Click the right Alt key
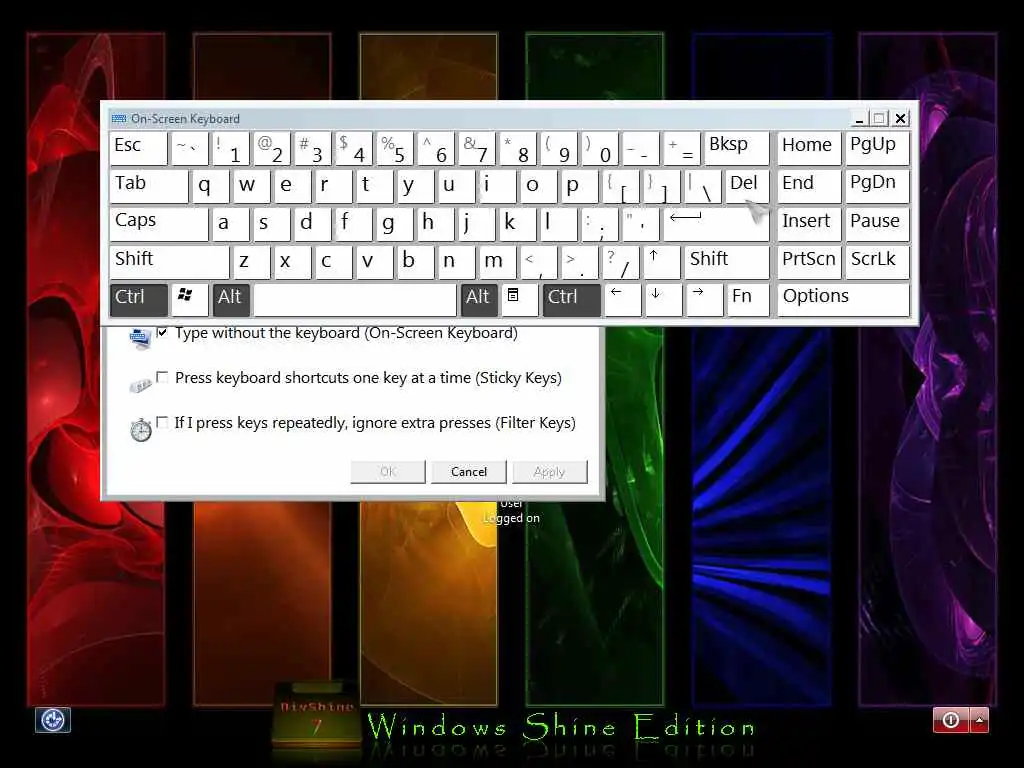Image resolution: width=1024 pixels, height=768 pixels. click(x=479, y=300)
